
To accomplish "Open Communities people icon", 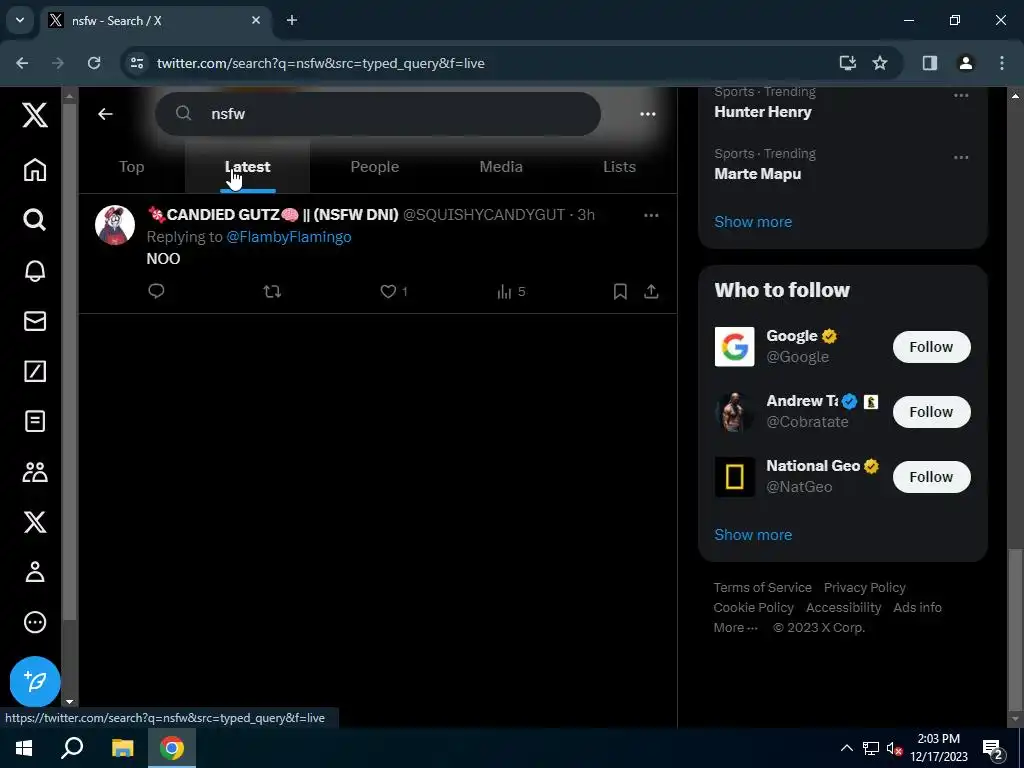I will click(35, 472).
